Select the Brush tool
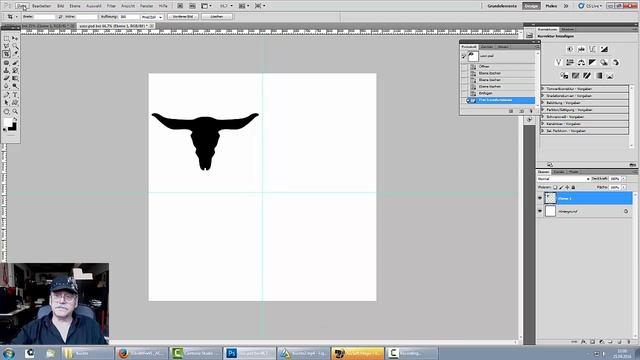This screenshot has height=360, width=640. [x=15, y=63]
